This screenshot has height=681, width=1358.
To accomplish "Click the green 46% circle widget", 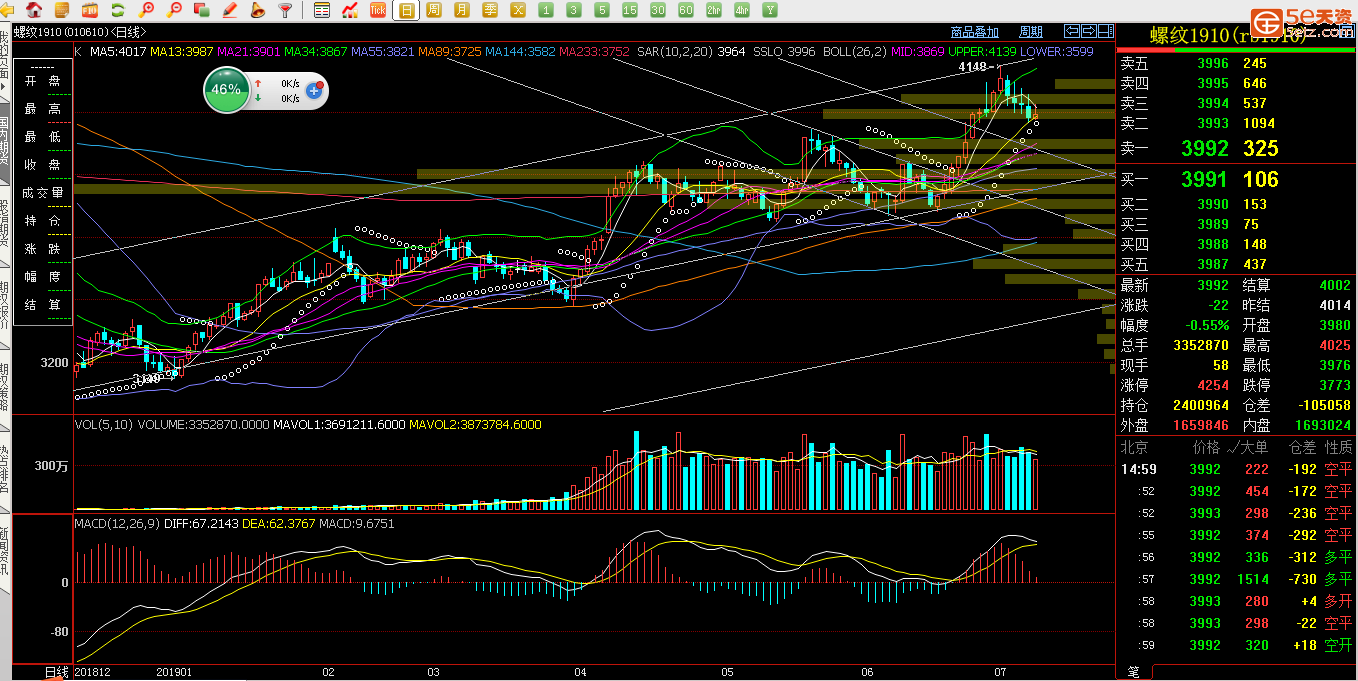I will tap(226, 89).
